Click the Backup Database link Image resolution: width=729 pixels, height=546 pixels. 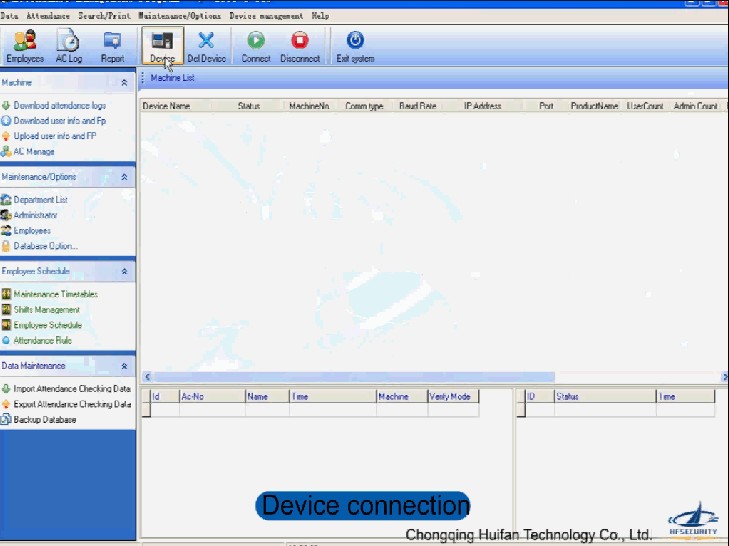(x=45, y=420)
